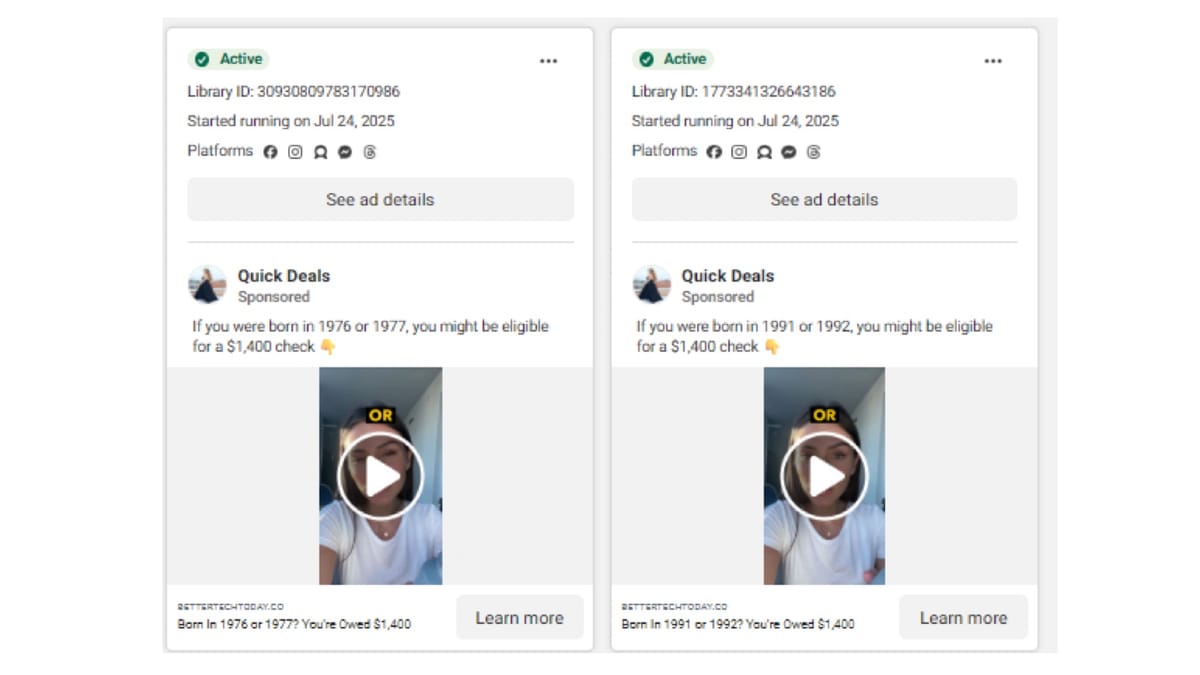Play the video in the left ad
This screenshot has height=675, width=1200.
(380, 475)
